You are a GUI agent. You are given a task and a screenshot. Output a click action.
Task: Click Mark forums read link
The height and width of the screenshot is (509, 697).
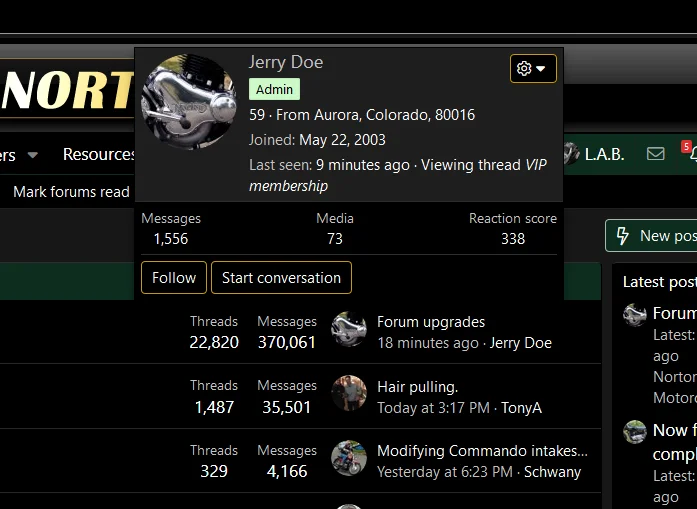click(x=71, y=191)
